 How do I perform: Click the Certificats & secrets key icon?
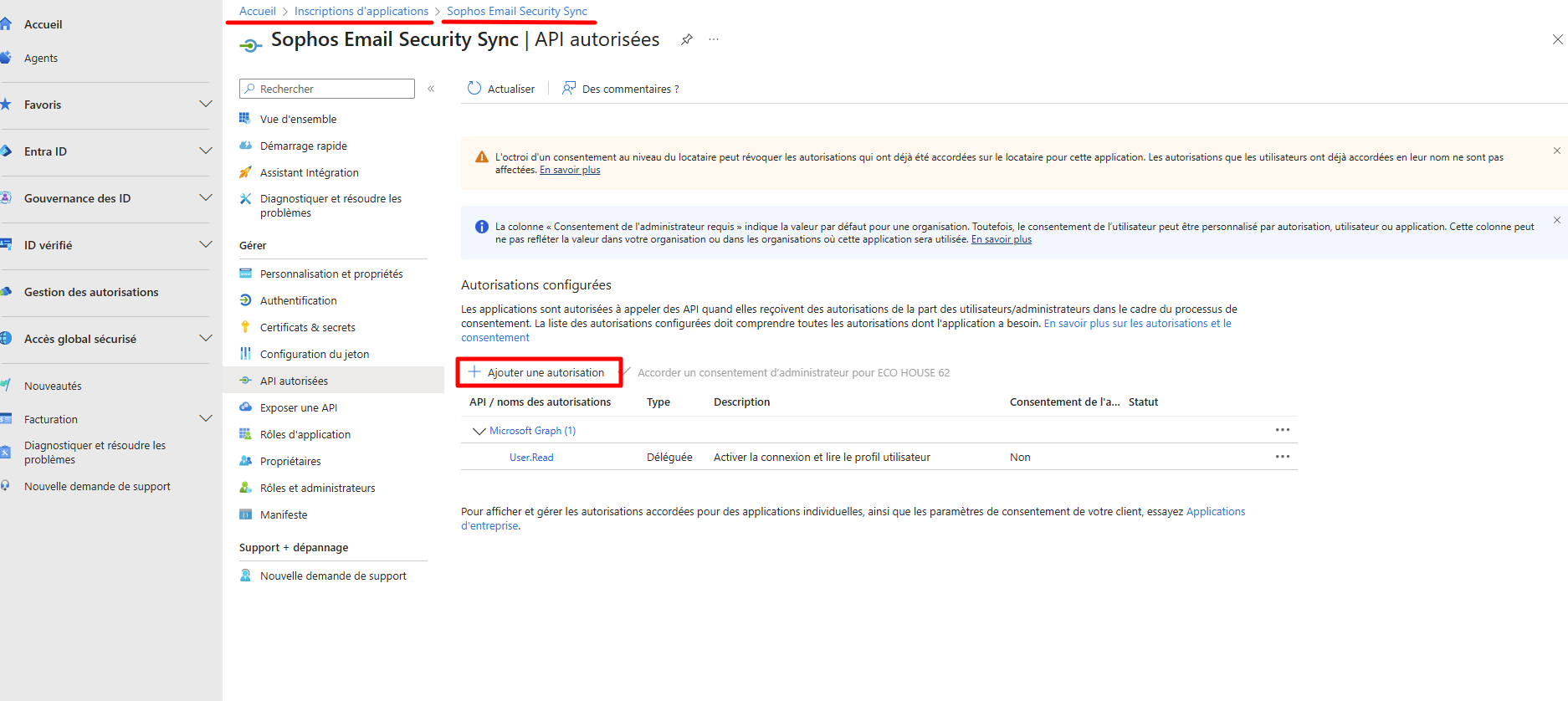tap(245, 327)
